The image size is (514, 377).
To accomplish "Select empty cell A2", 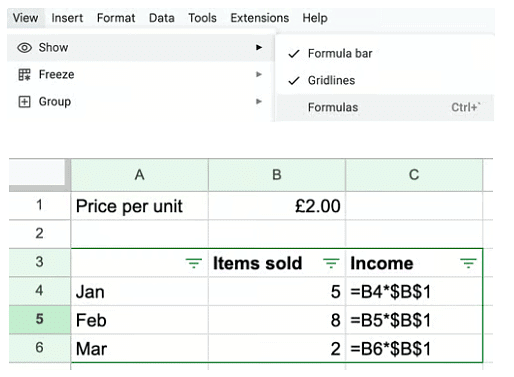I will pyautogui.click(x=140, y=234).
